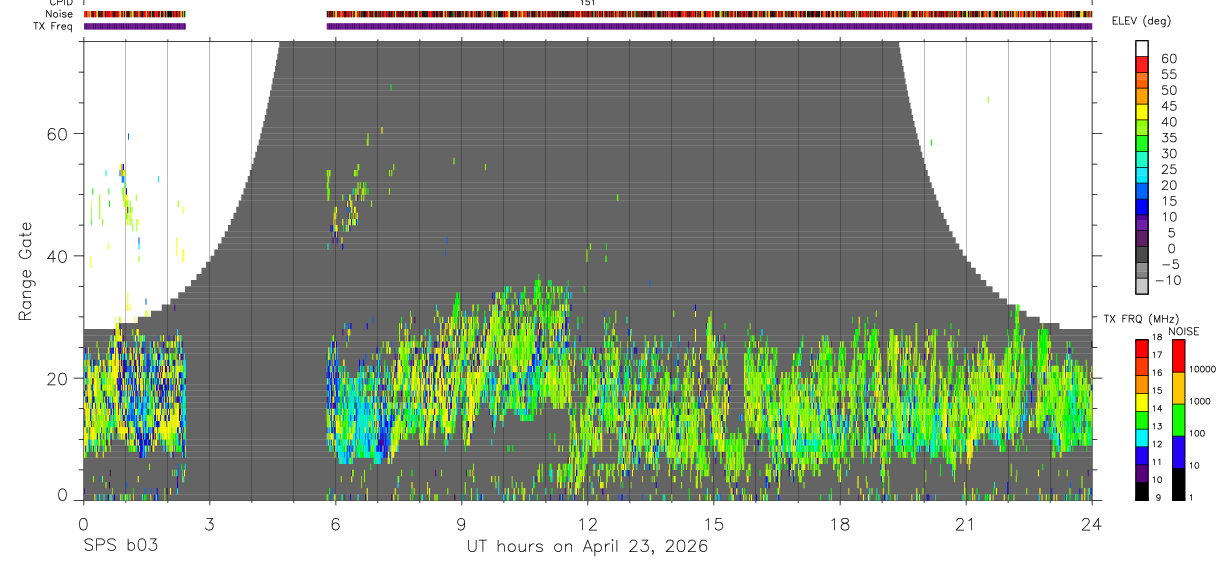Image resolution: width=1228 pixels, height=567 pixels.
Task: Click the orange segment of NOISE colorbar
Action: (x=1179, y=387)
